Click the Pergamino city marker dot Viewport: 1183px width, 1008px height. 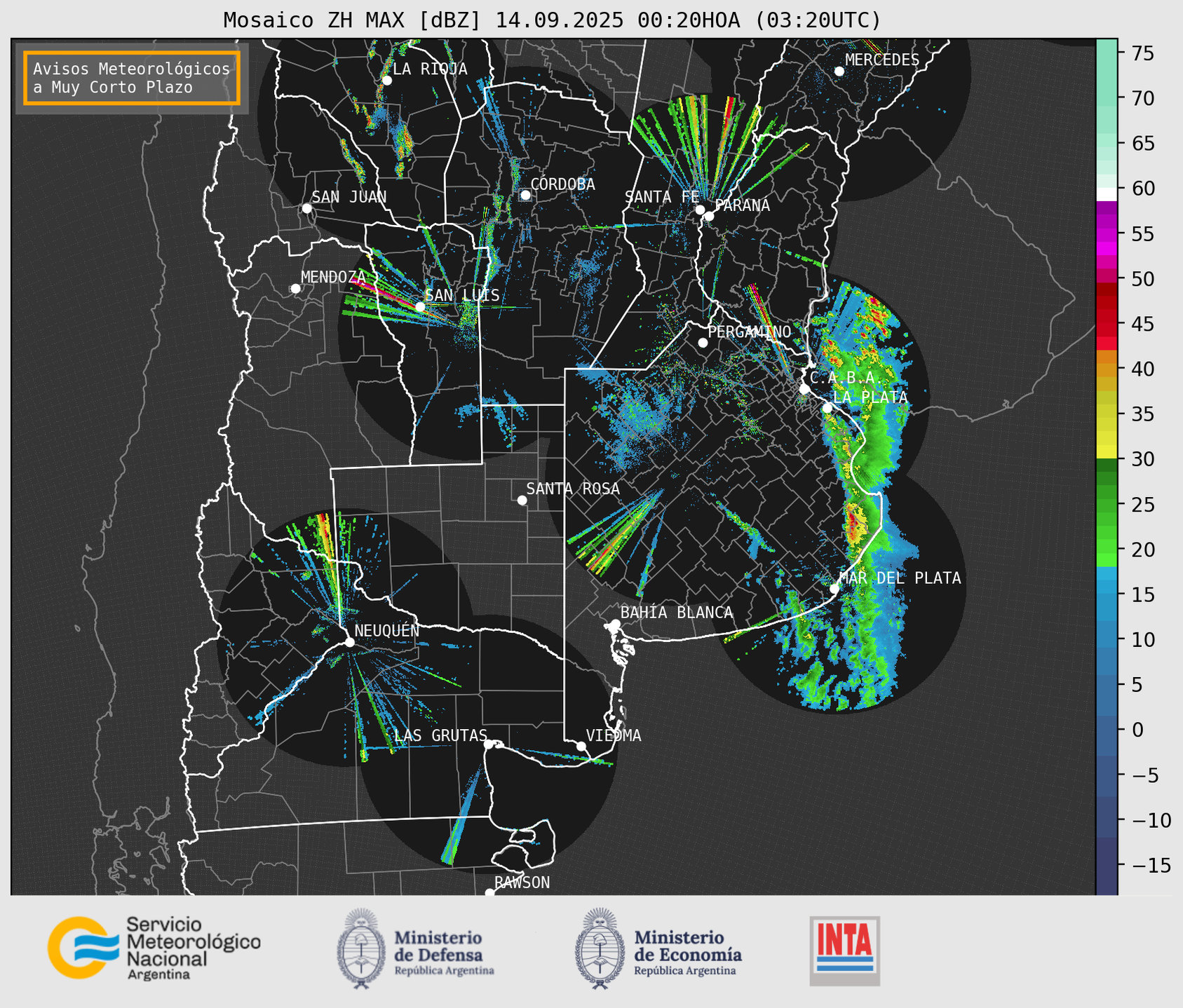[703, 343]
